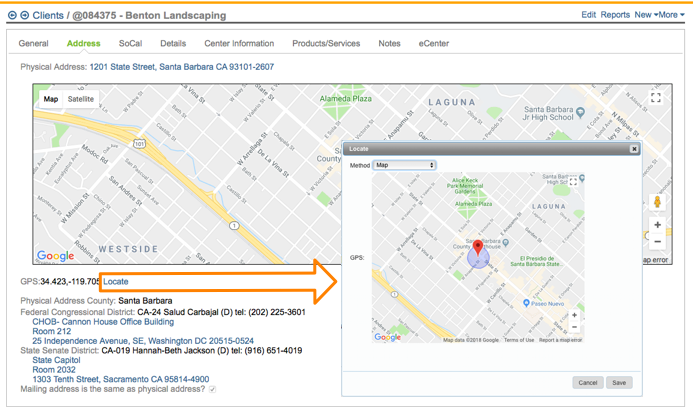
Task: Zoom out on the main map
Action: [657, 242]
